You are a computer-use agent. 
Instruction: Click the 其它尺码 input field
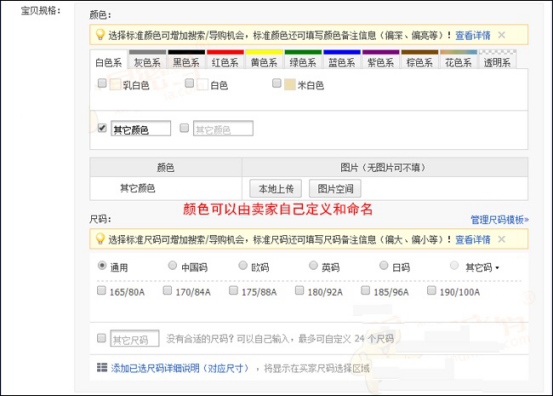(135, 339)
